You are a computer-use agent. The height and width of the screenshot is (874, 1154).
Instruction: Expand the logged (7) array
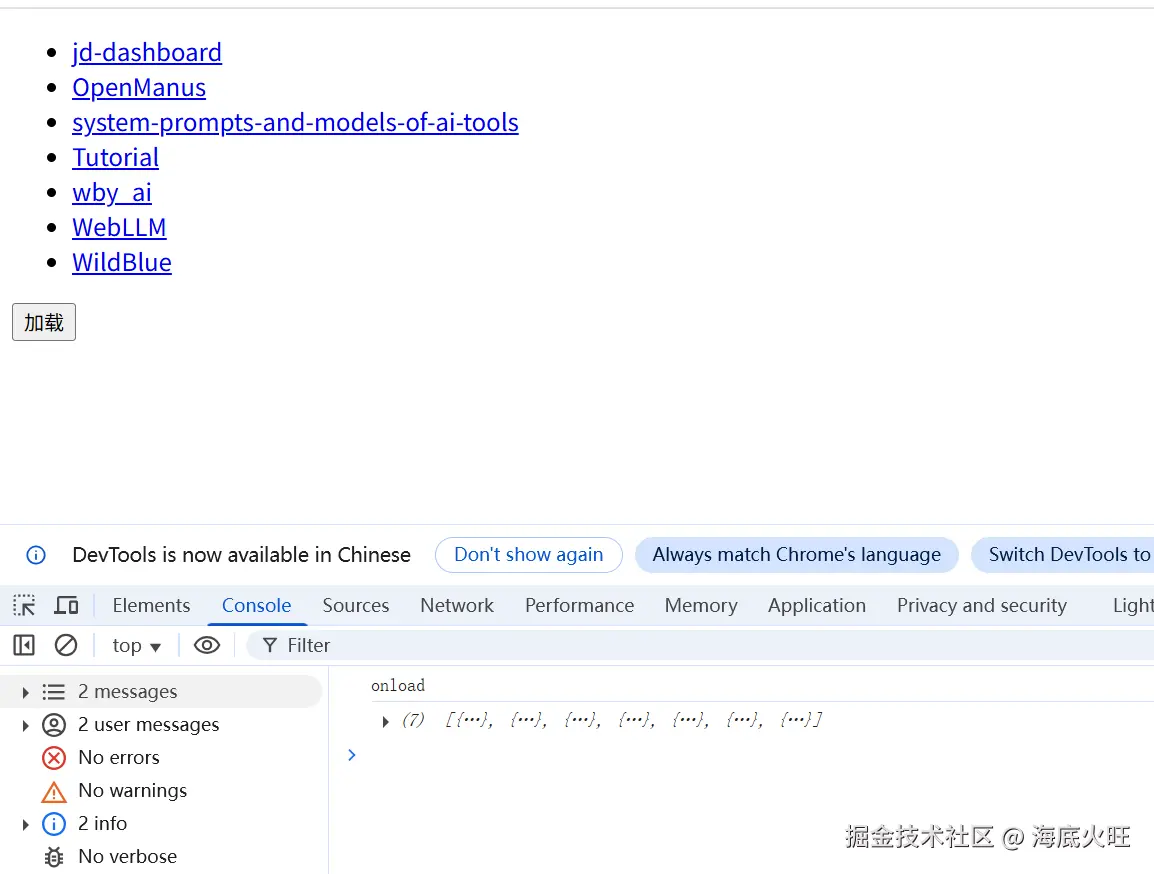coord(385,721)
